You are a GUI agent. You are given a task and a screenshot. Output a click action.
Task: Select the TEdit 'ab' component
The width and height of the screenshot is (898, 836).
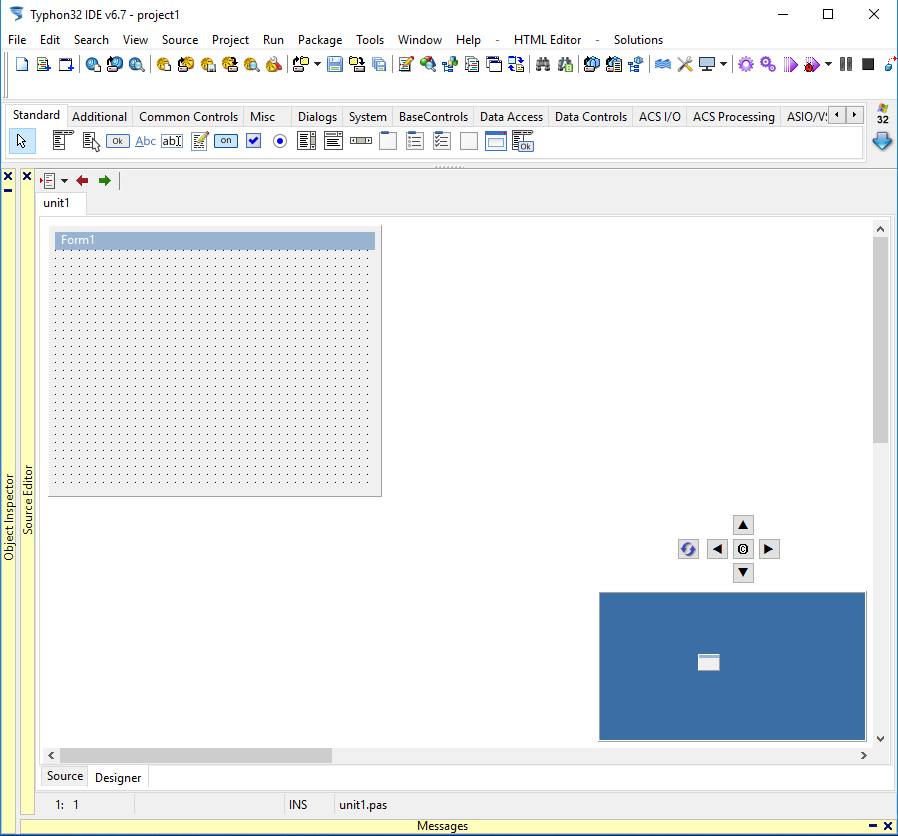[172, 141]
